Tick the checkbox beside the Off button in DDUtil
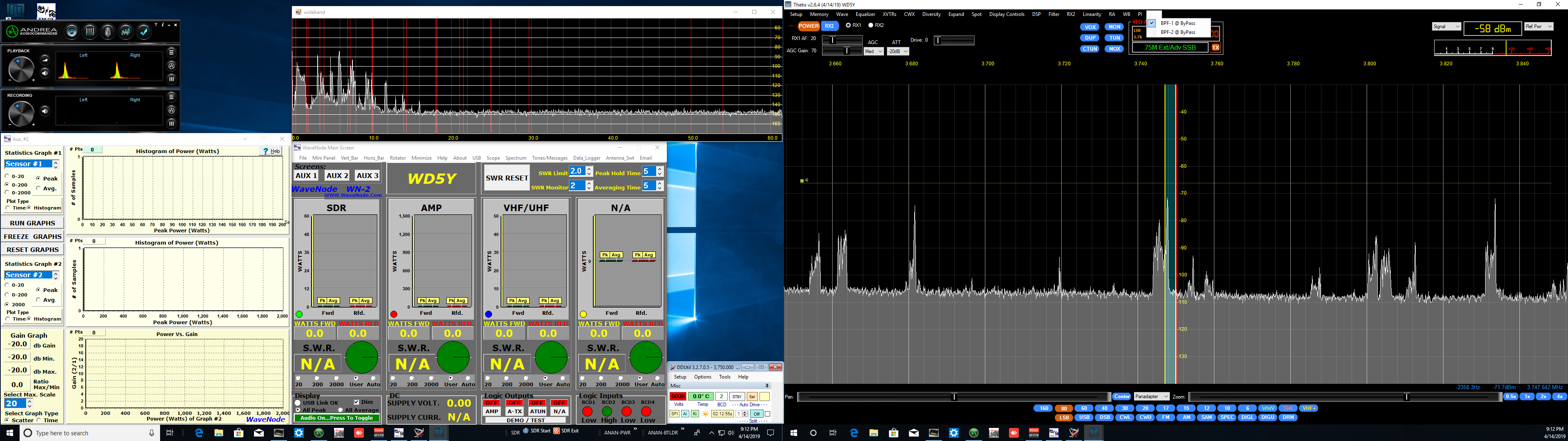The image size is (1568, 441). 768,414
